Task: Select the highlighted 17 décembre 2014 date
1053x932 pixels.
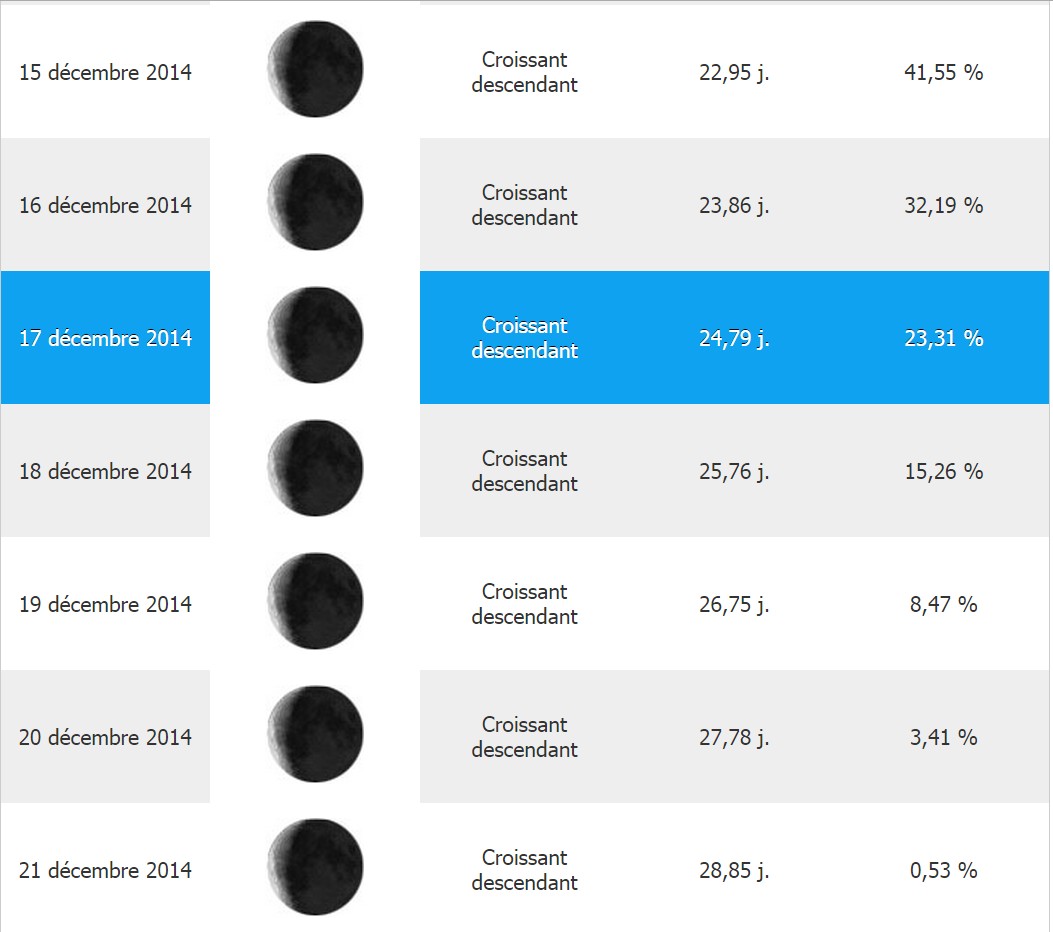Action: tap(105, 338)
